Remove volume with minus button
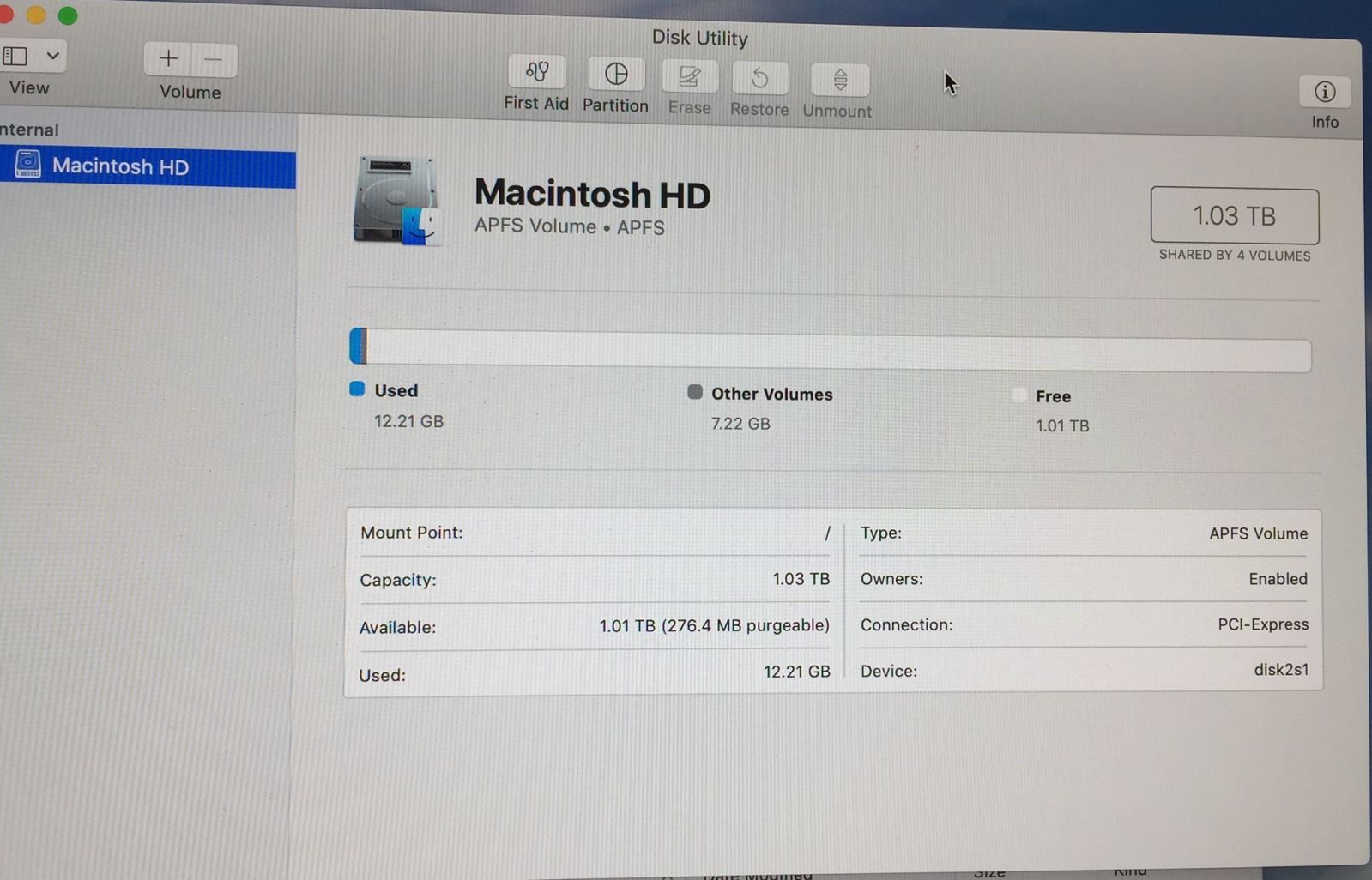The width and height of the screenshot is (1372, 880). point(214,60)
